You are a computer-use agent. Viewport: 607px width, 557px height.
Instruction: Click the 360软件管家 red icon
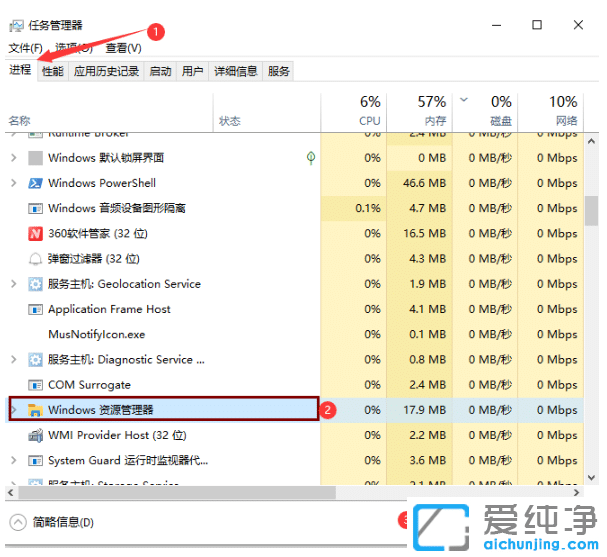tap(35, 234)
